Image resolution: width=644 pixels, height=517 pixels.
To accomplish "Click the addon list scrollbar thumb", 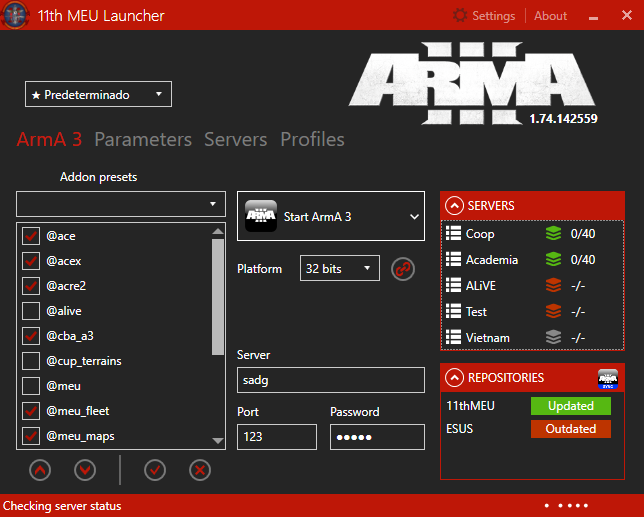I will (x=218, y=296).
